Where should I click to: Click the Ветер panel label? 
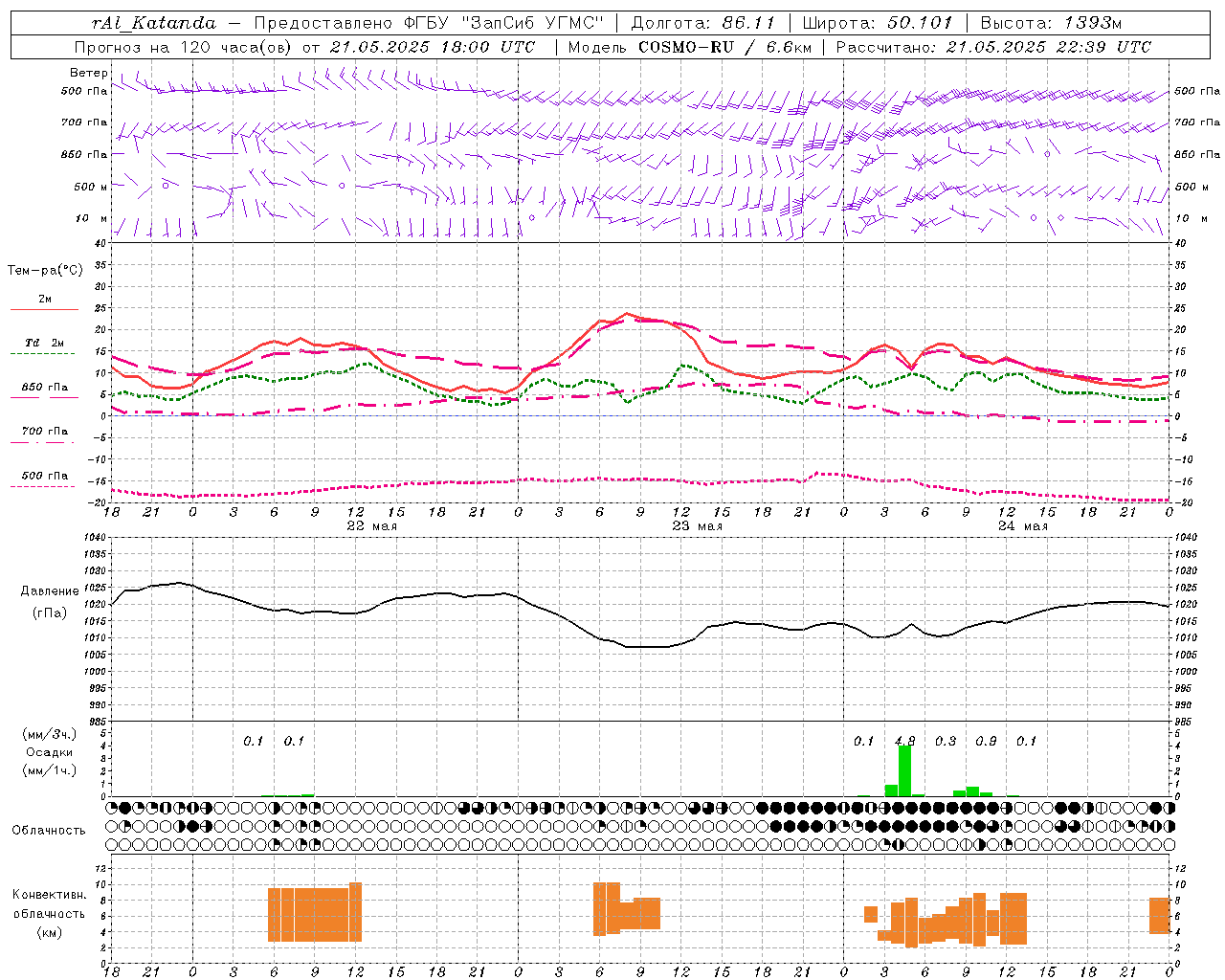tap(88, 73)
